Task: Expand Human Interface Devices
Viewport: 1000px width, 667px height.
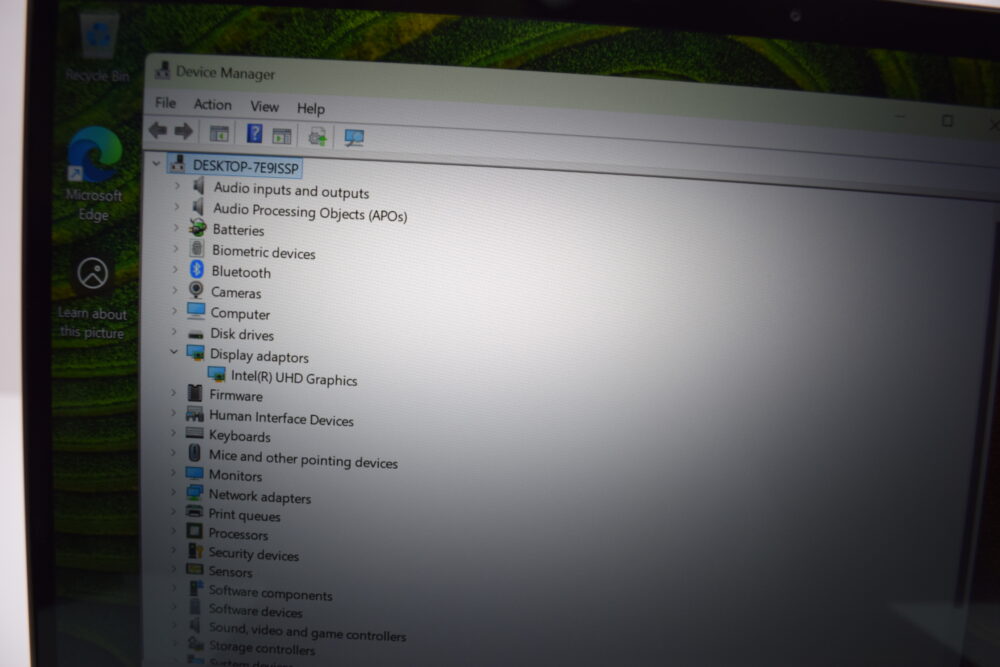Action: (173, 413)
